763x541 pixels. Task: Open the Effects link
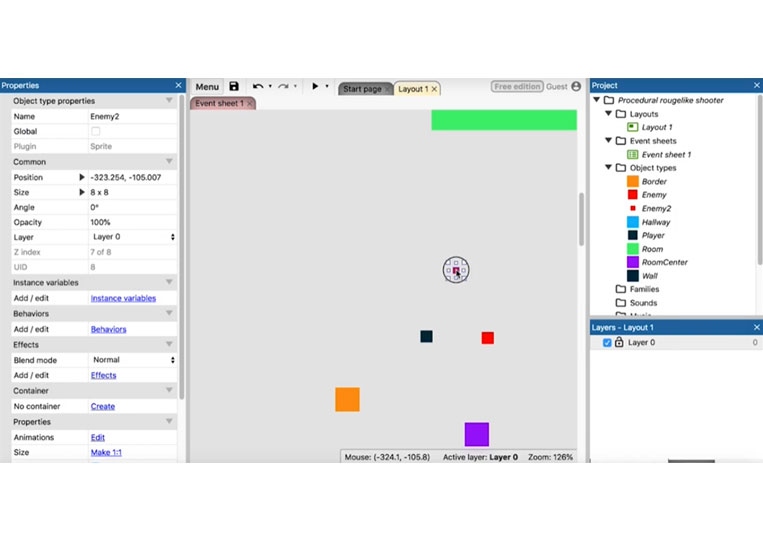(x=104, y=376)
